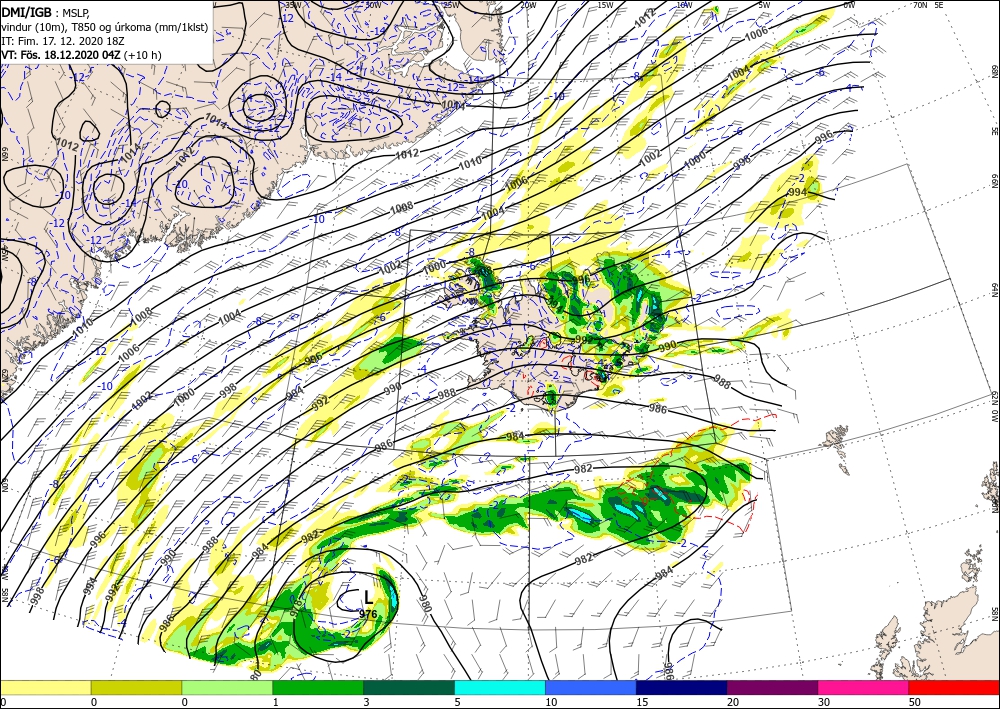Screen dimensions: 1000x709
Task: Select the legend value '10' label
Action: point(550,703)
